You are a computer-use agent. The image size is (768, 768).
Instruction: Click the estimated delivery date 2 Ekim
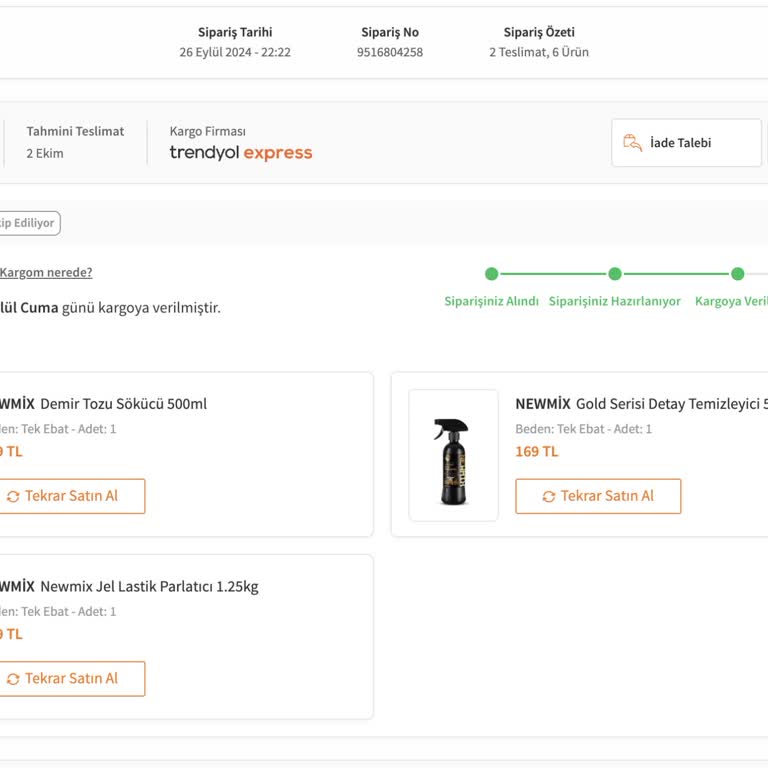pyautogui.click(x=45, y=153)
